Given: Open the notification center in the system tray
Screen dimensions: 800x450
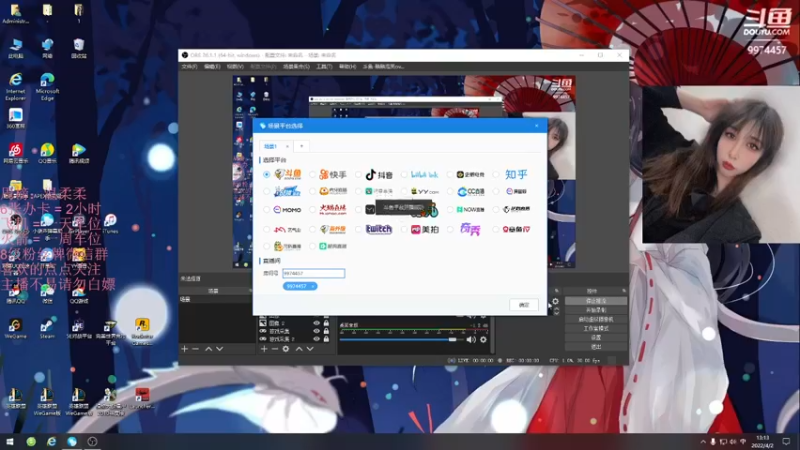Looking at the screenshot, I should [x=786, y=441].
